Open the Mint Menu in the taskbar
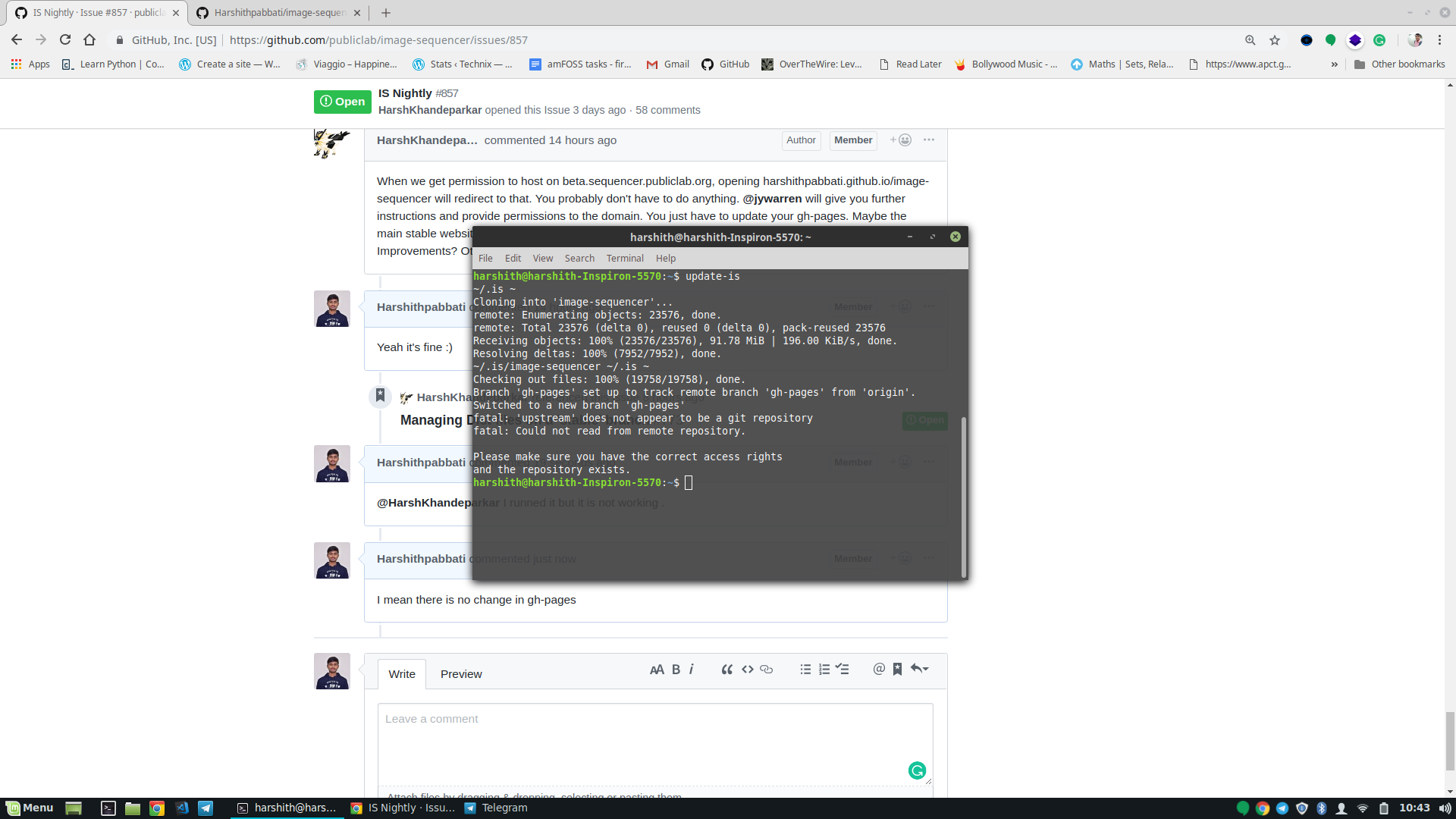The image size is (1456, 819). click(x=30, y=808)
